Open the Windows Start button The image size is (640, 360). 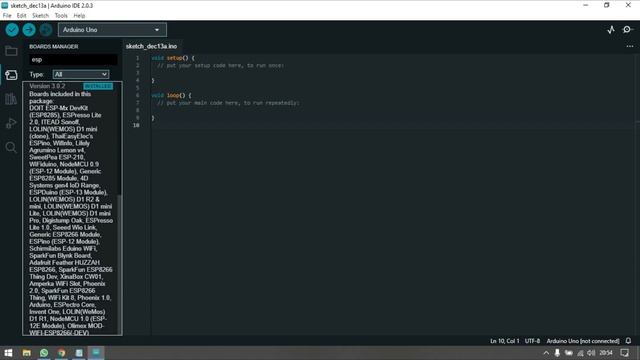click(8, 353)
